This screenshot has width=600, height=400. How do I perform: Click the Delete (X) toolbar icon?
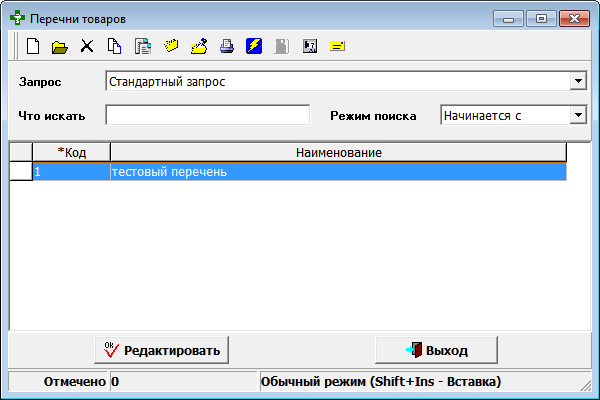[x=87, y=46]
